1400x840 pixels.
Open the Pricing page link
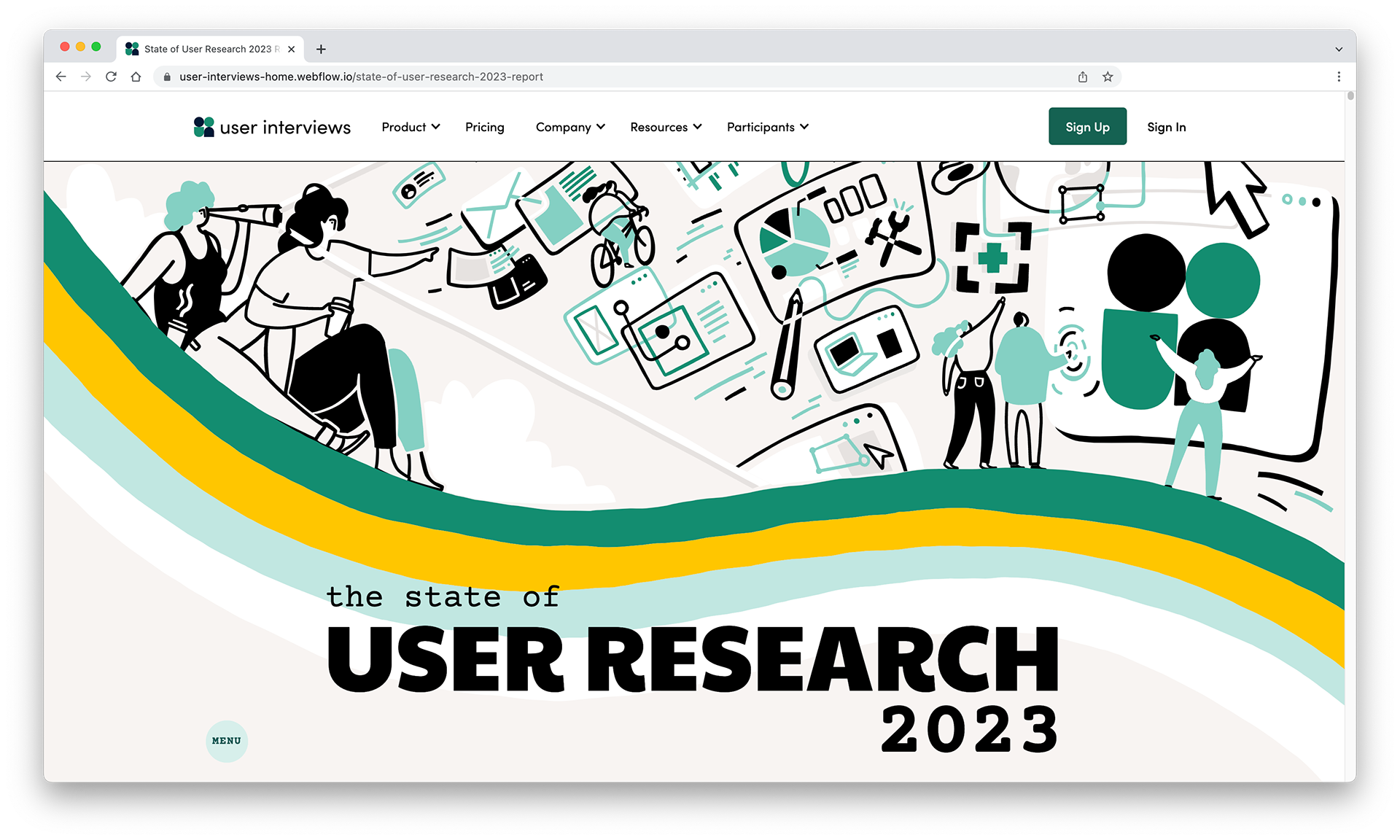[x=485, y=127]
